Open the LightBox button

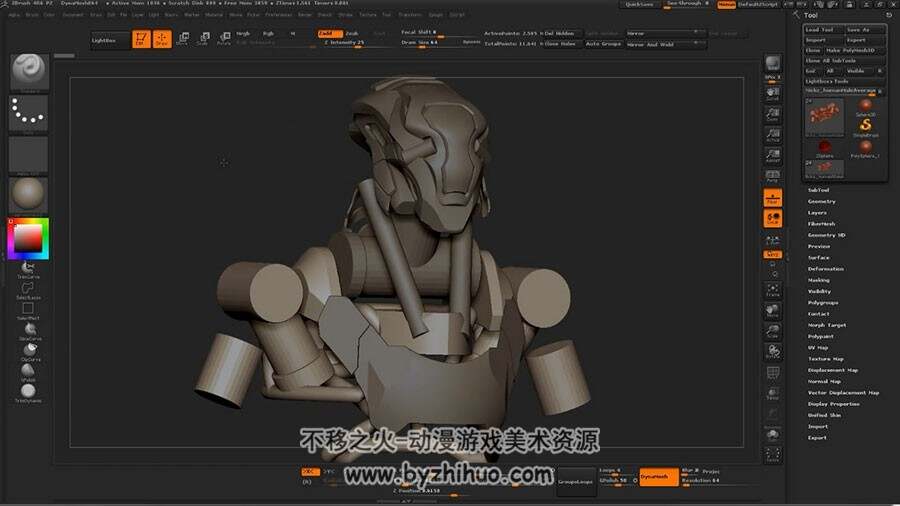[110, 41]
